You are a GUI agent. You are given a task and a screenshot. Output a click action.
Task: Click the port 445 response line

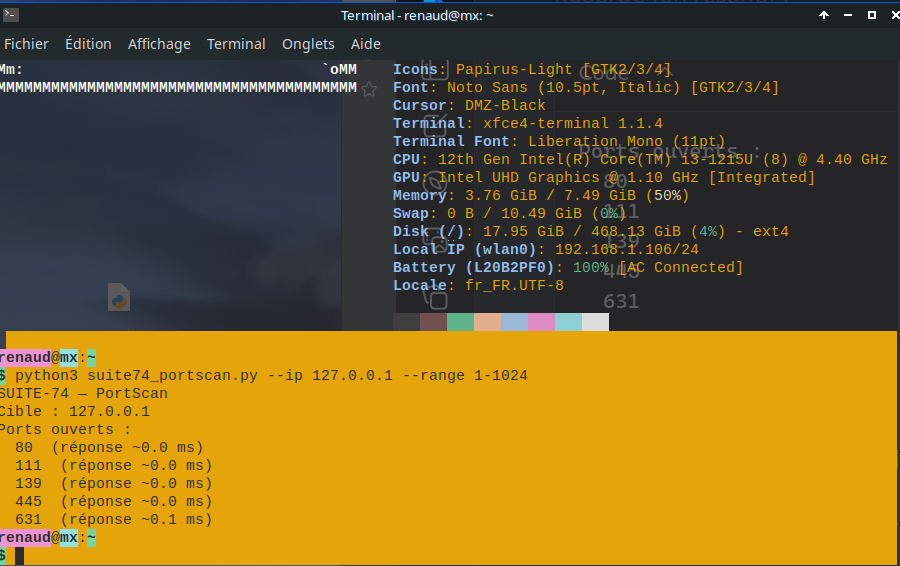[x=114, y=502]
